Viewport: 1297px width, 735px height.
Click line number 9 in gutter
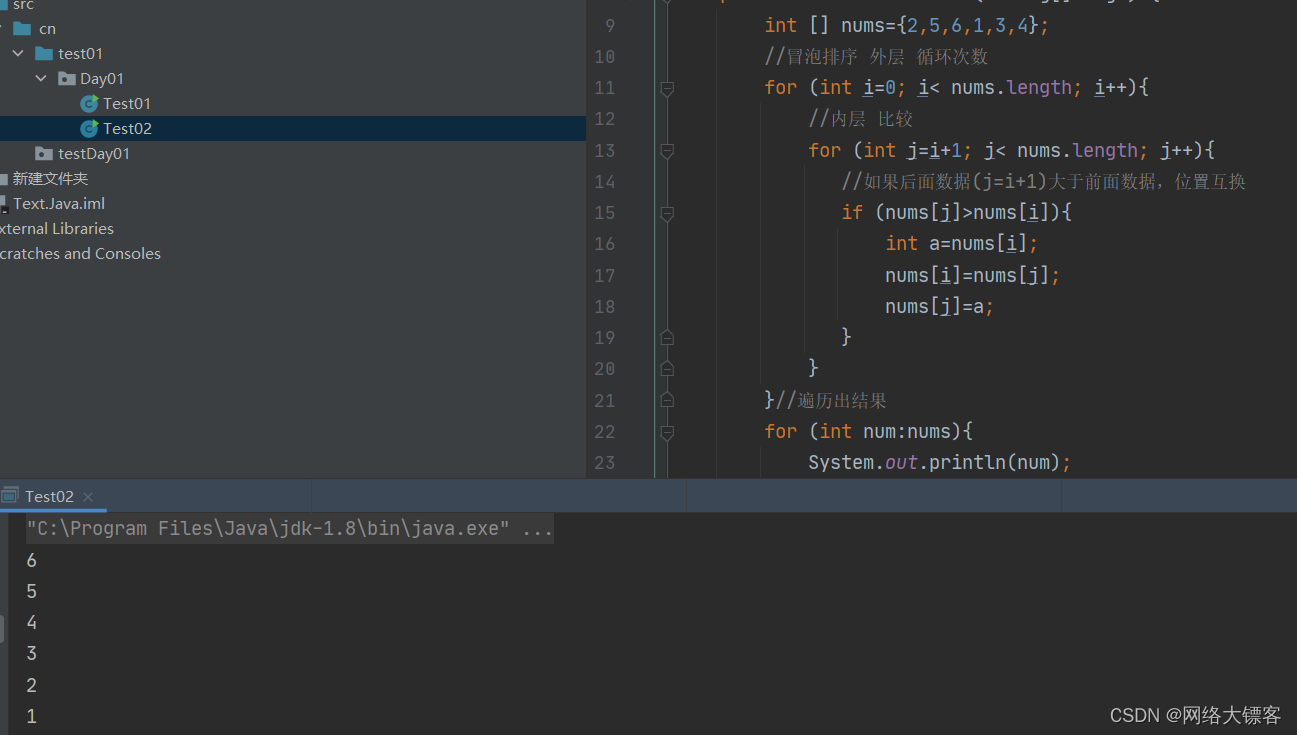point(609,25)
